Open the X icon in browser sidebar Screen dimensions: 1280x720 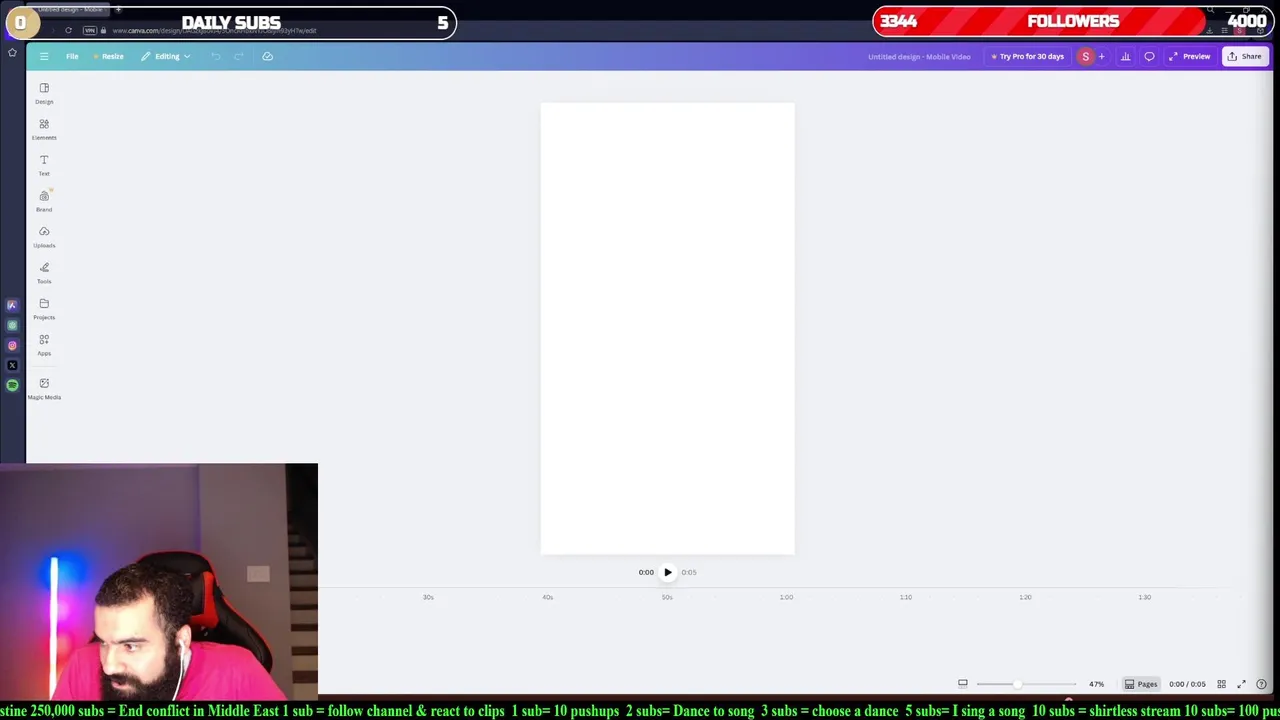(12, 365)
